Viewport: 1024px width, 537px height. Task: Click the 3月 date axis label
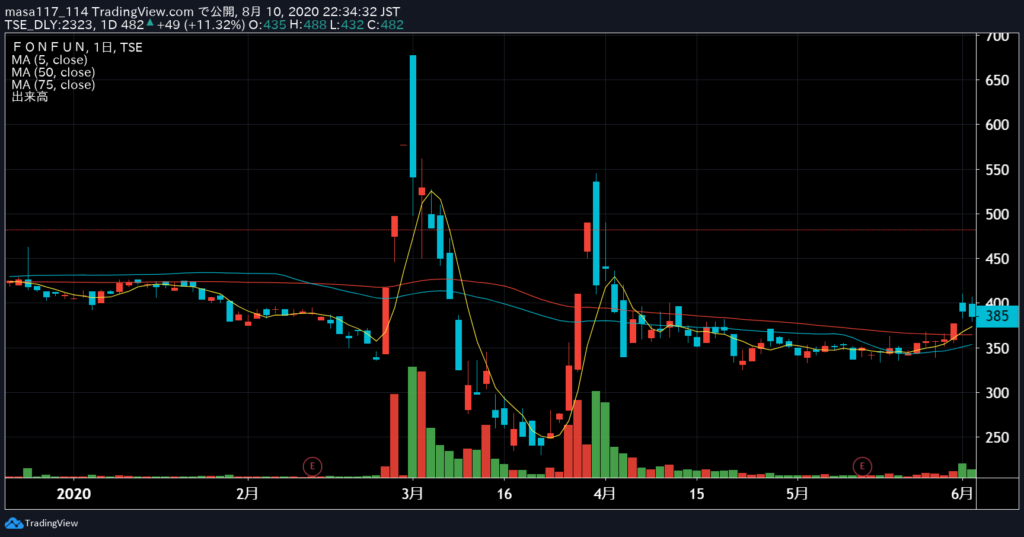click(x=413, y=493)
